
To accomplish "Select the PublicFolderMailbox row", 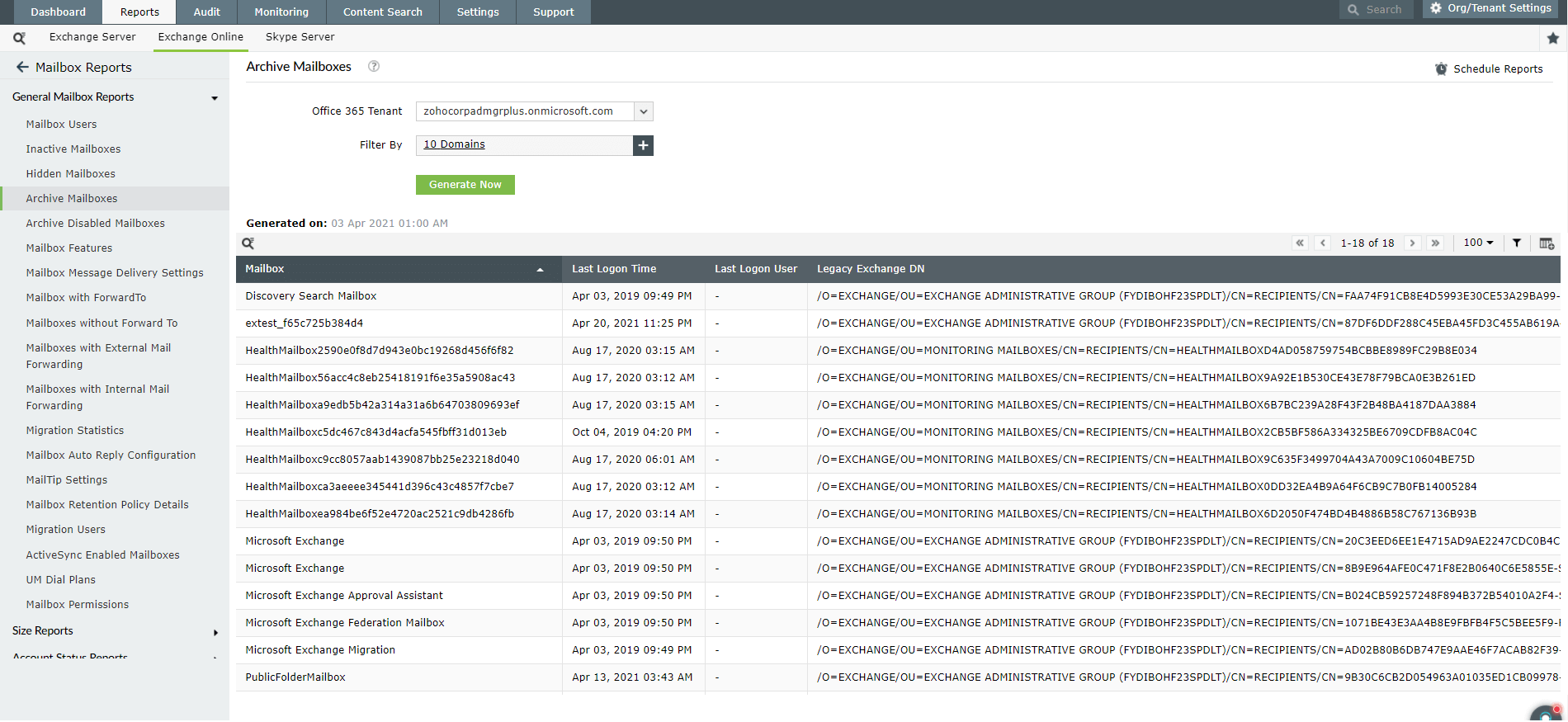I will click(898, 677).
